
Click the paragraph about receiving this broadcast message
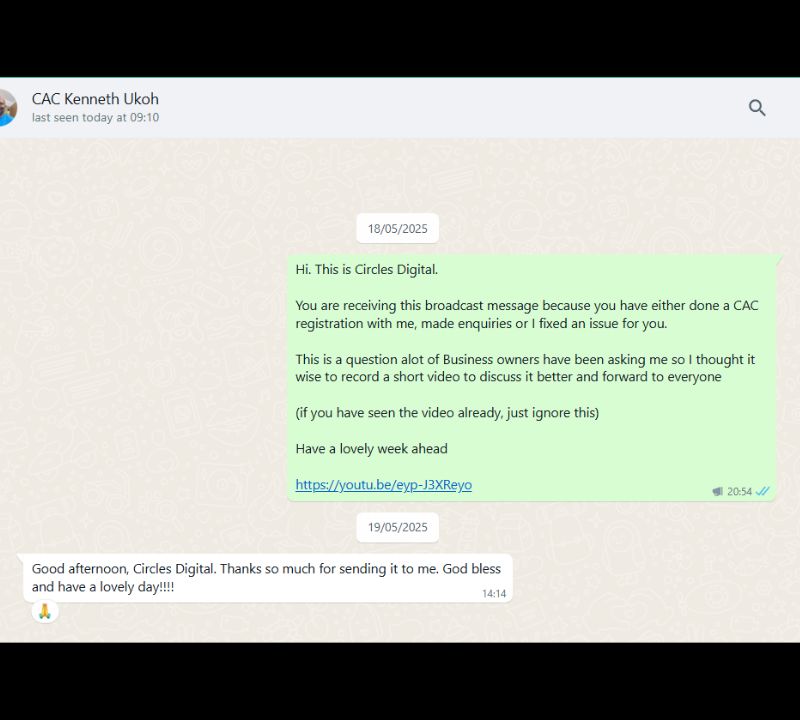pos(527,314)
